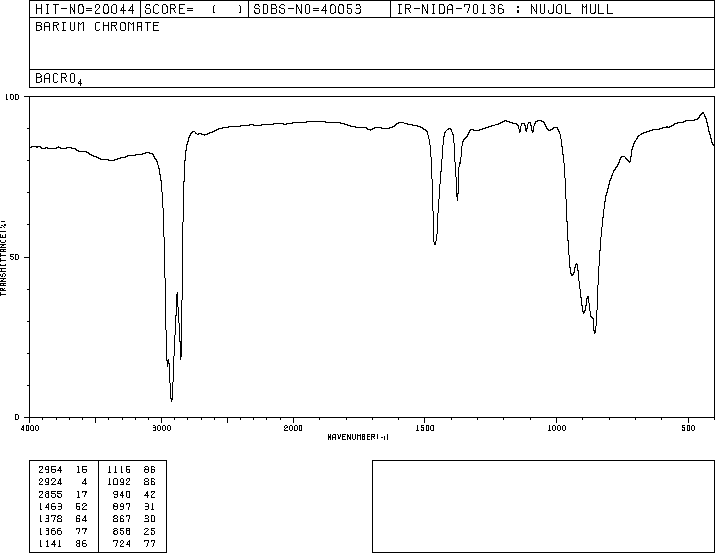This screenshot has width=715, height=553.
Task: Click the absorption peak minimum near 1463
Action: pos(435,244)
